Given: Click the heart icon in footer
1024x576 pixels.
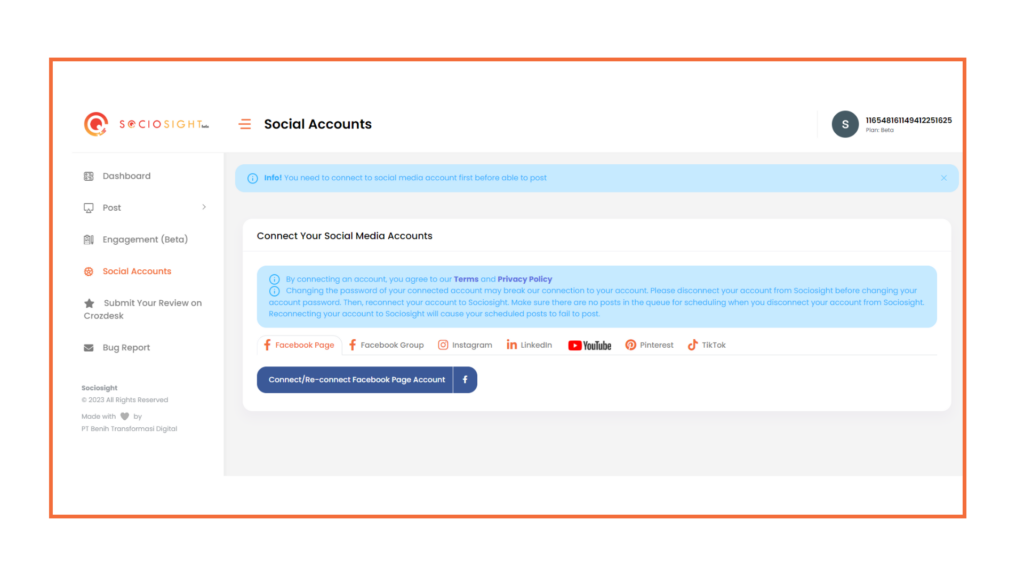Looking at the screenshot, I should coord(125,416).
